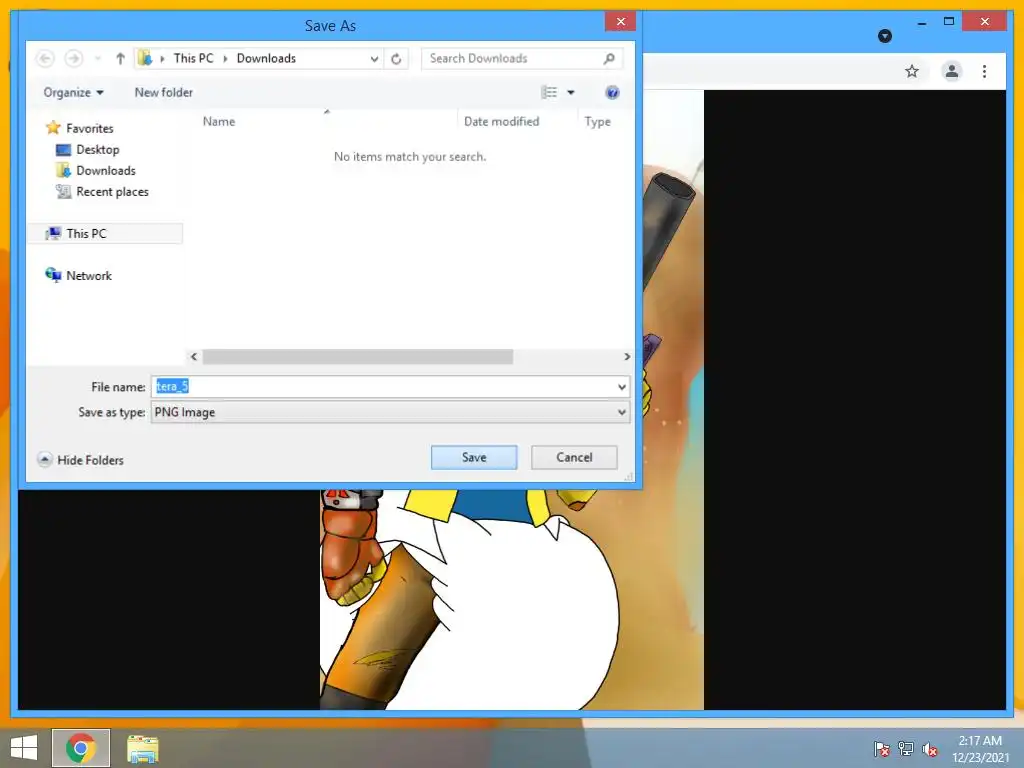Collapse the pane with Hide Folders
This screenshot has width=1024, height=768.
tap(81, 460)
